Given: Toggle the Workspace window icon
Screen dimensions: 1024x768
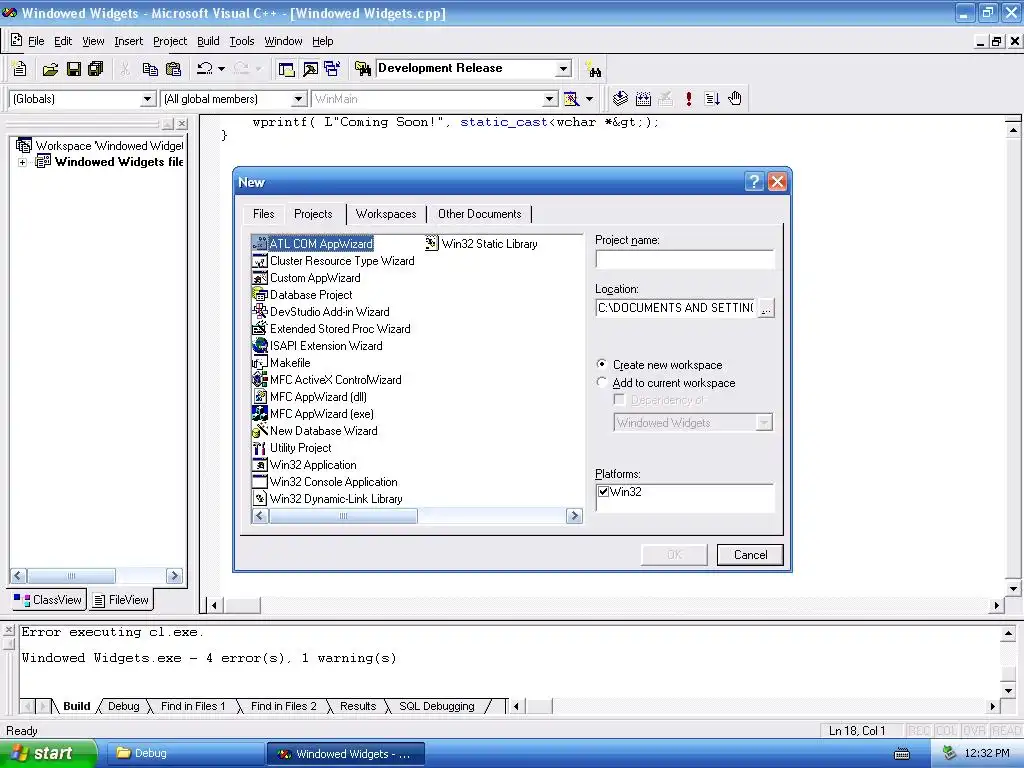Looking at the screenshot, I should tap(286, 69).
